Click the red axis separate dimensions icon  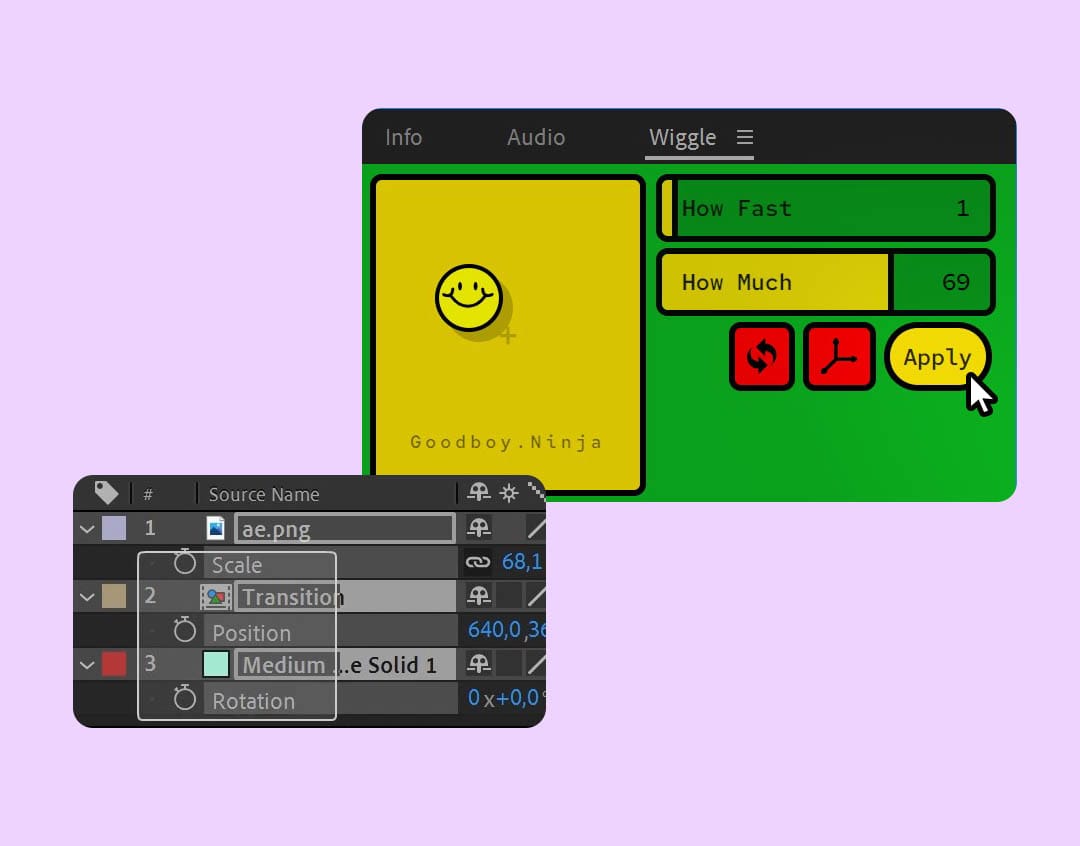click(x=839, y=357)
